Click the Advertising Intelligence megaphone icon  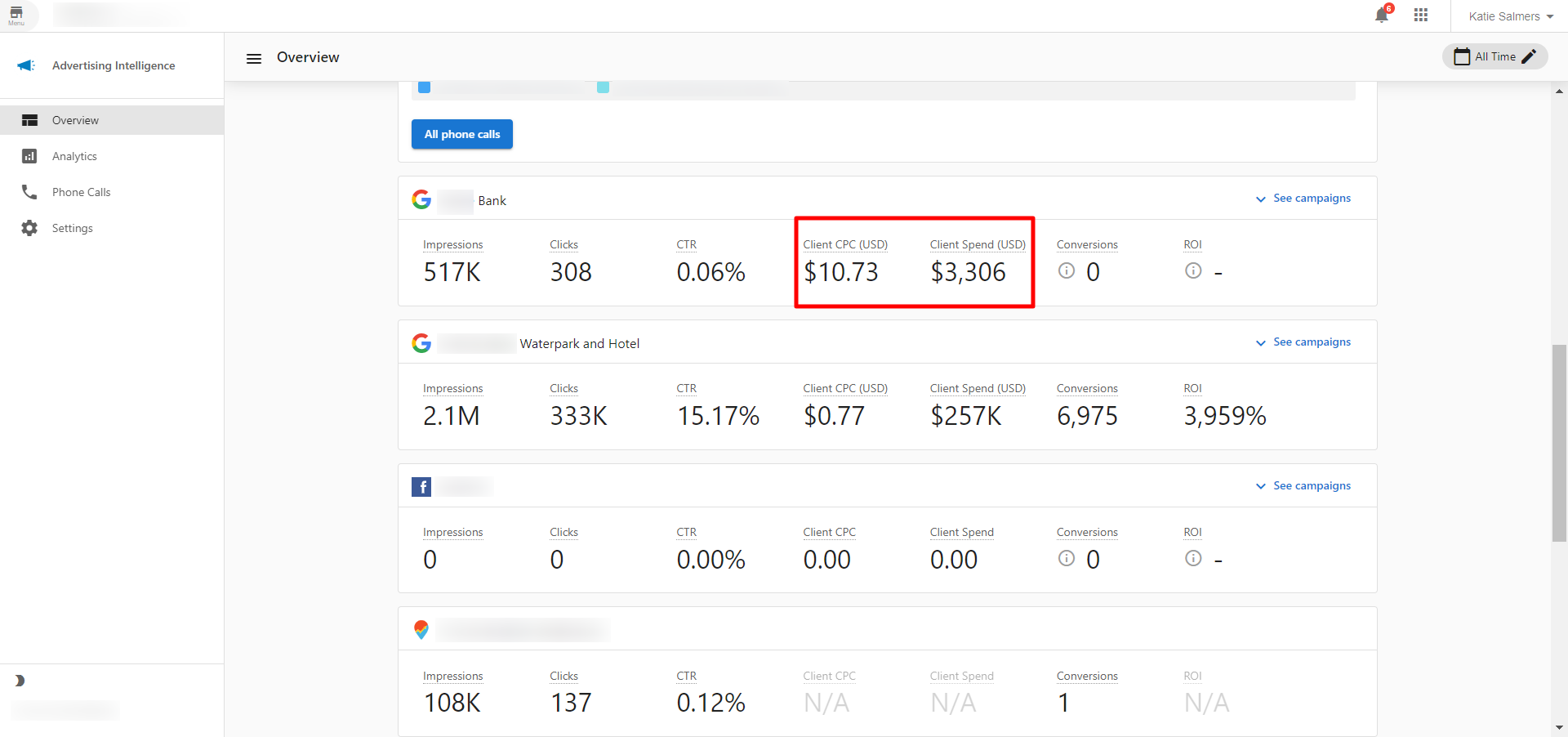(x=25, y=65)
